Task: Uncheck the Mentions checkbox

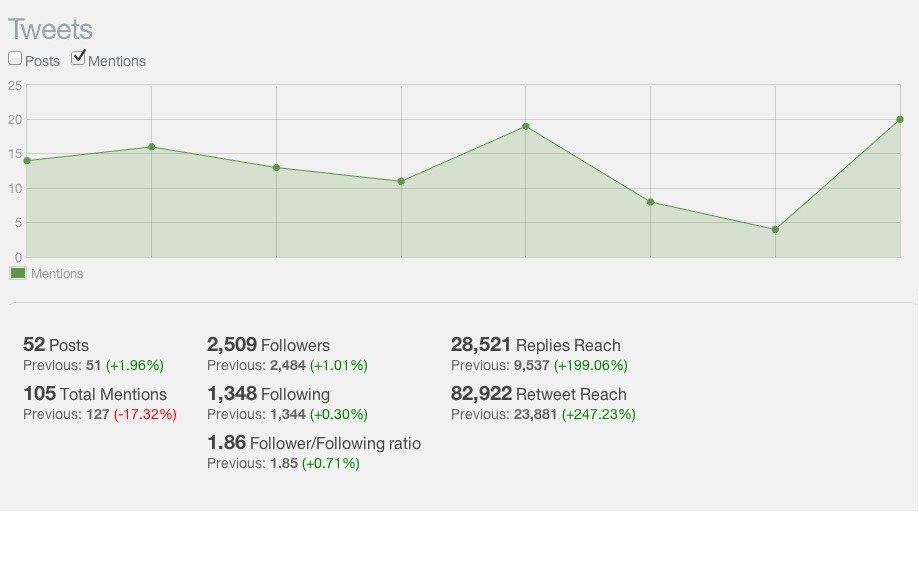Action: click(78, 57)
